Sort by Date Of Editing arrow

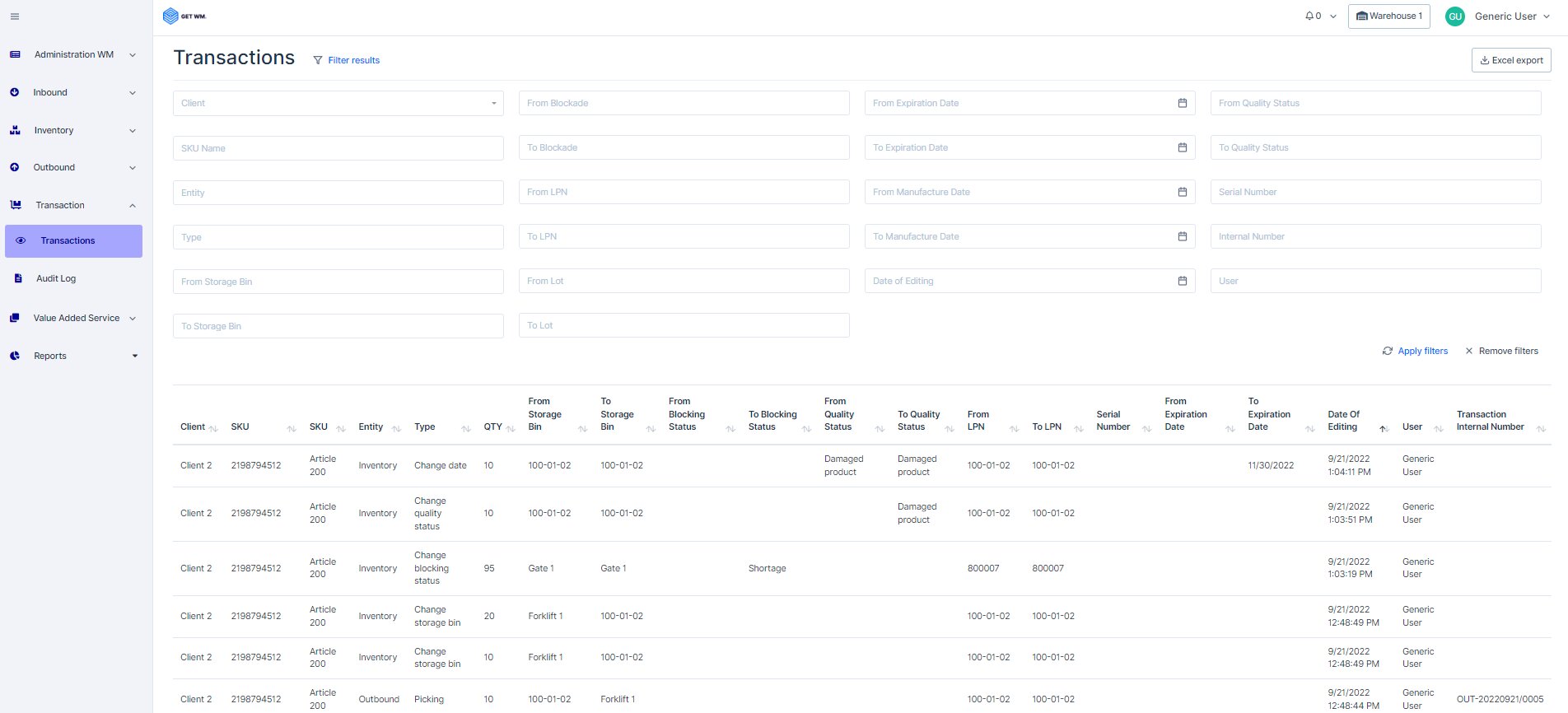[1383, 428]
